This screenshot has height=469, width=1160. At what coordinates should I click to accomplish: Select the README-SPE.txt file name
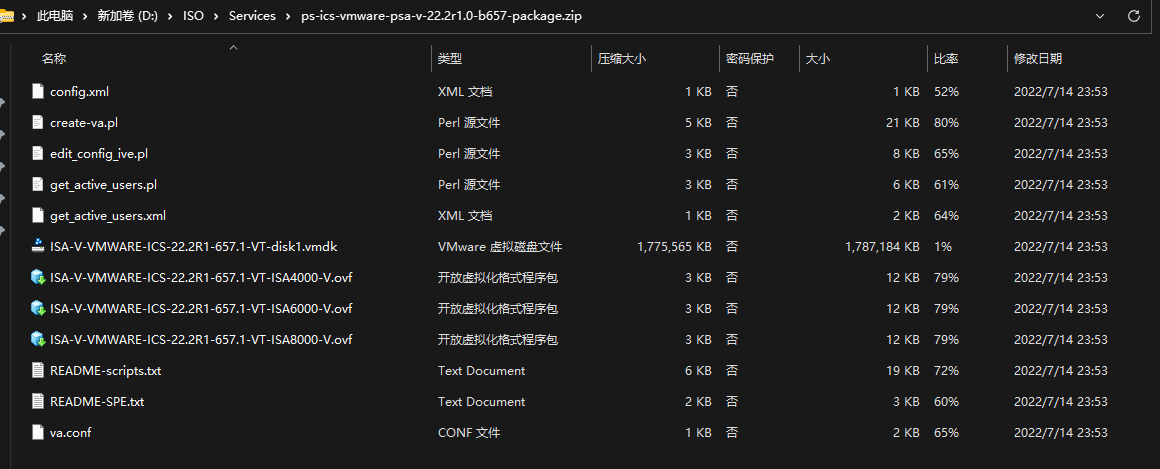(97, 402)
